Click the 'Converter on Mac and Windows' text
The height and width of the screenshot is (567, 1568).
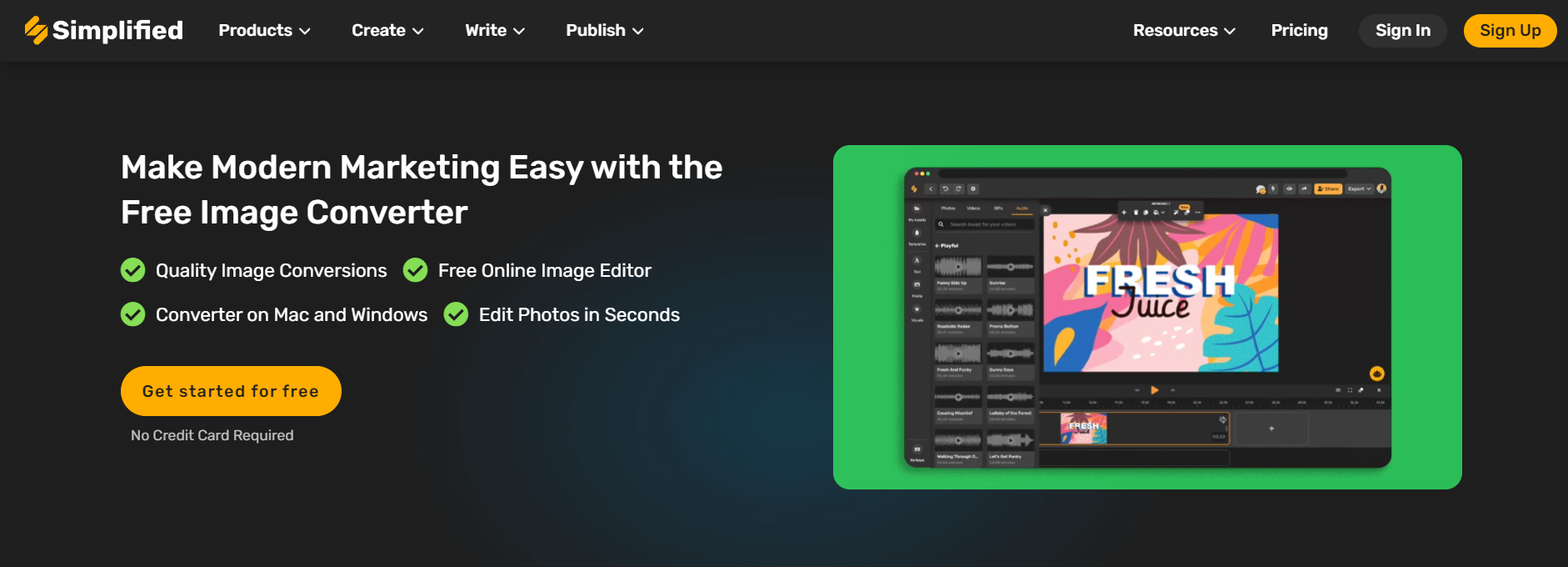tap(292, 314)
